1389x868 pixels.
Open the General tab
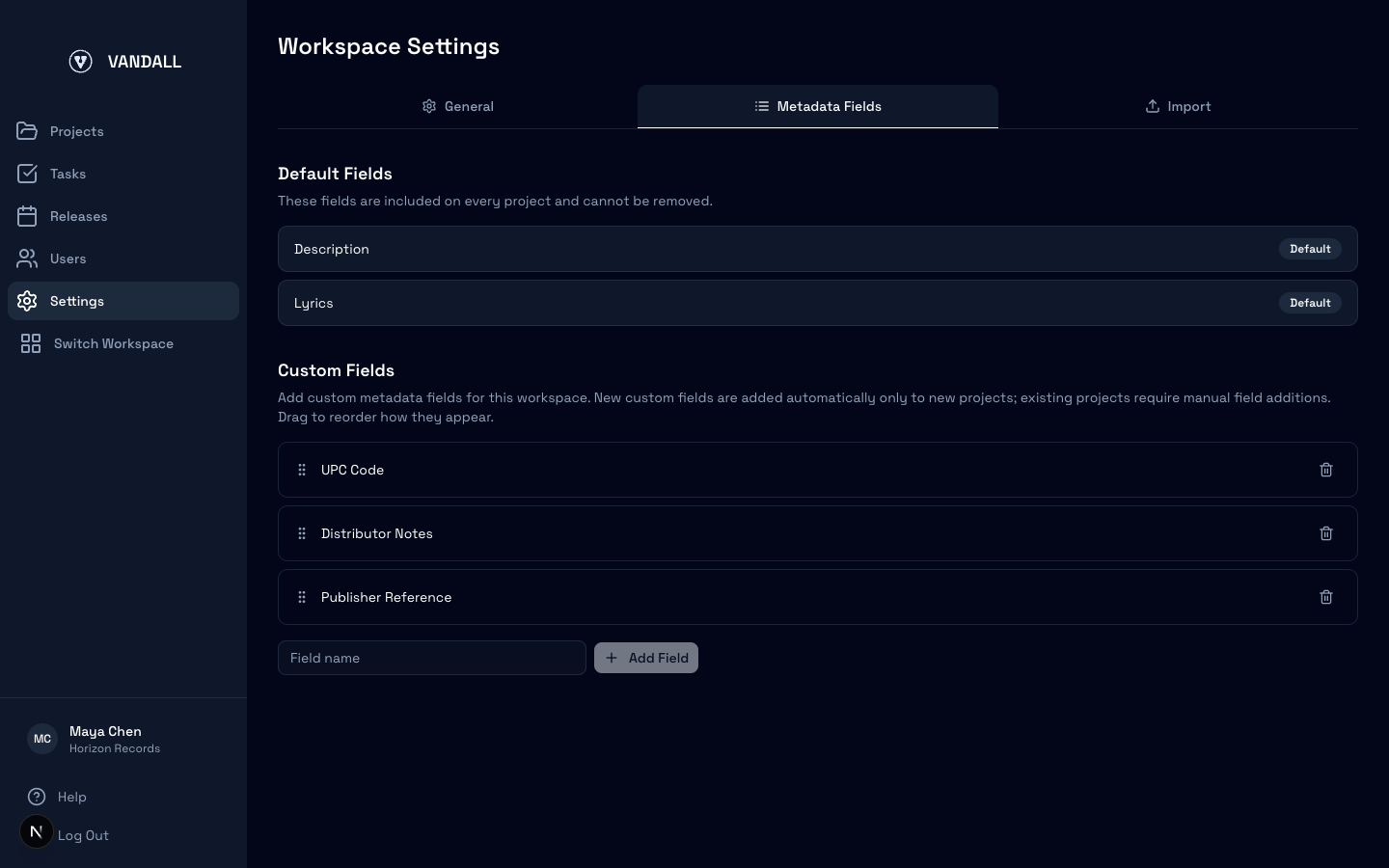[457, 106]
